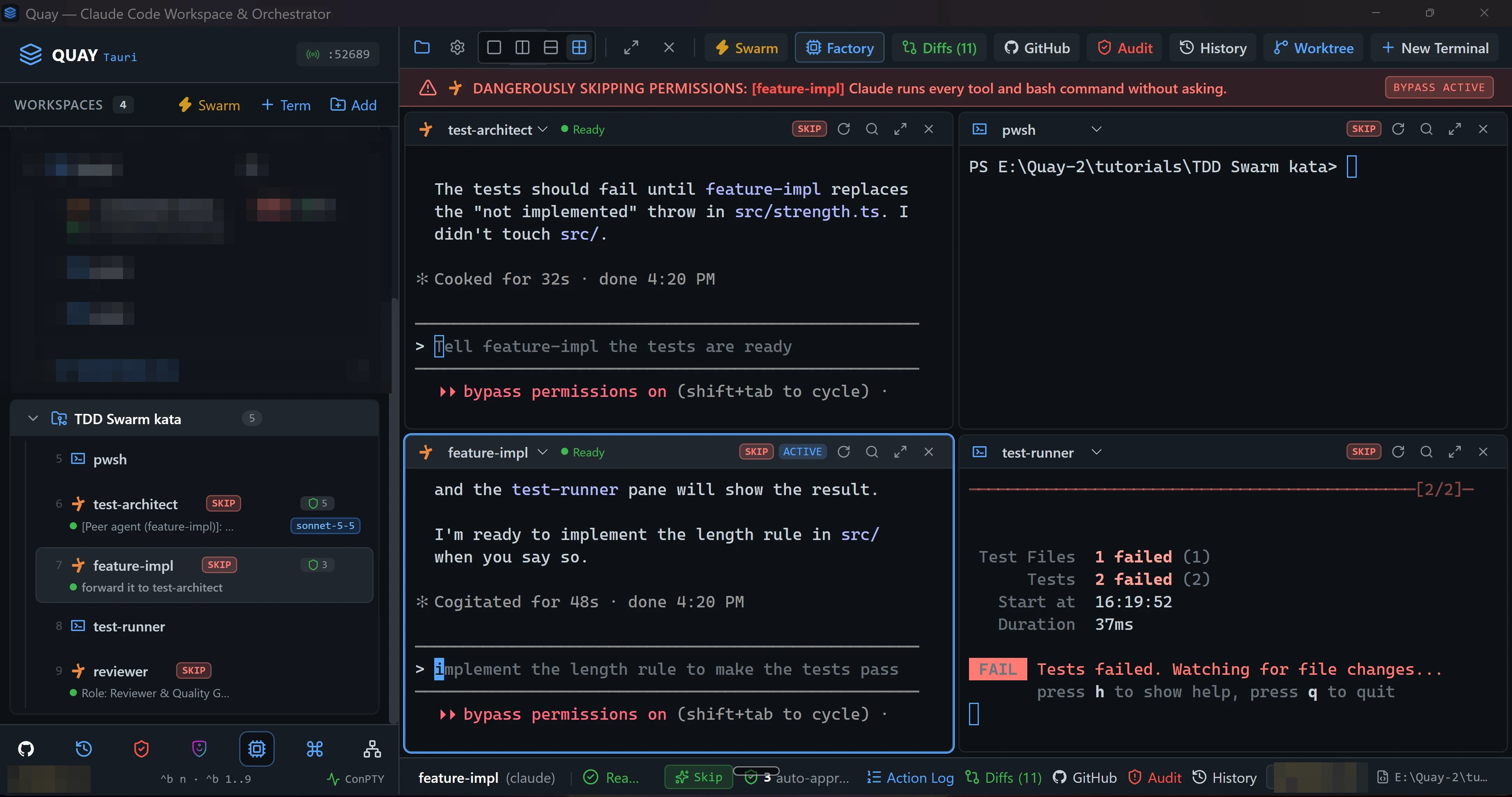Open command-key icon in sidebar bottom bar
1512x797 pixels.
coord(314,748)
